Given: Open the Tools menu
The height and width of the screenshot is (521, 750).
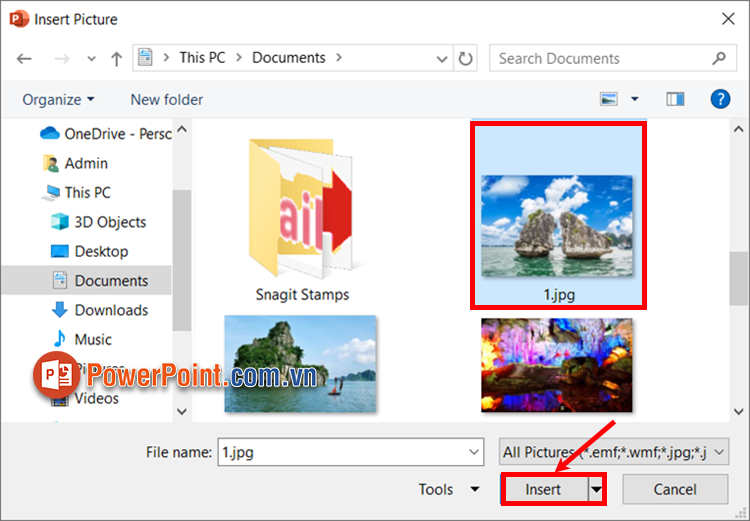Looking at the screenshot, I should pyautogui.click(x=448, y=489).
